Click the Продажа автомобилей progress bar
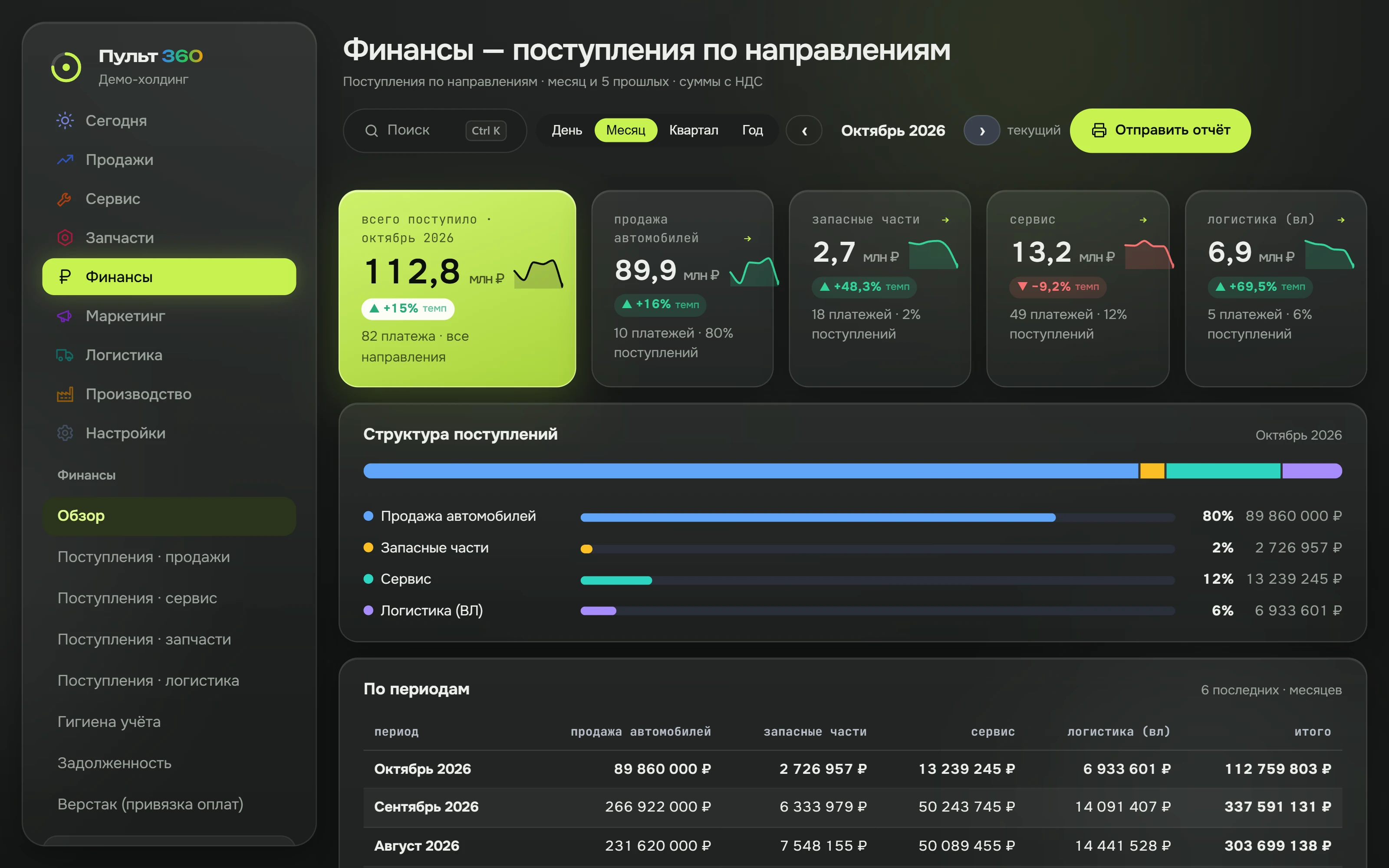The height and width of the screenshot is (868, 1389). pos(878,517)
